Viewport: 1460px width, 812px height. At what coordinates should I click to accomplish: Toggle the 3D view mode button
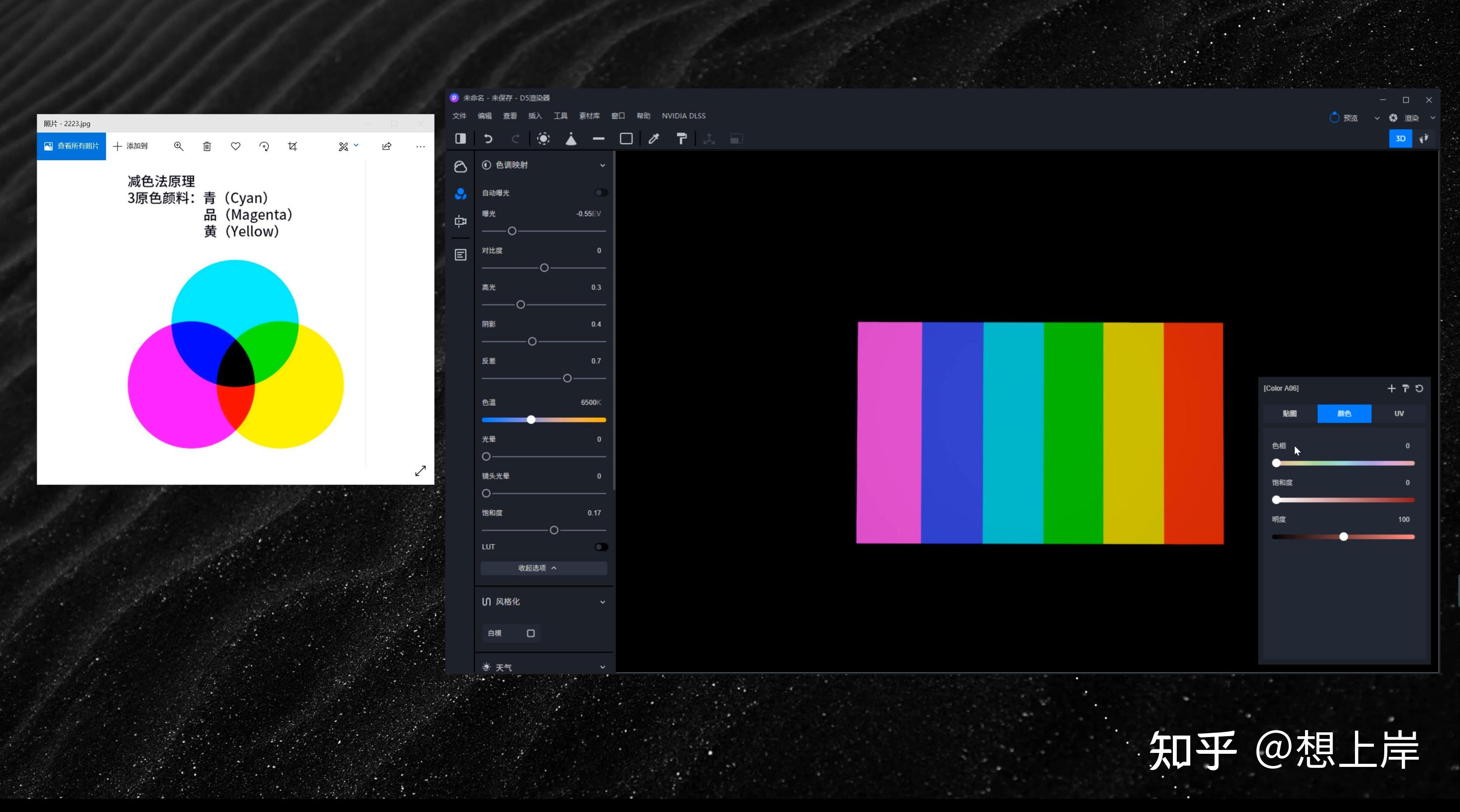[x=1400, y=138]
